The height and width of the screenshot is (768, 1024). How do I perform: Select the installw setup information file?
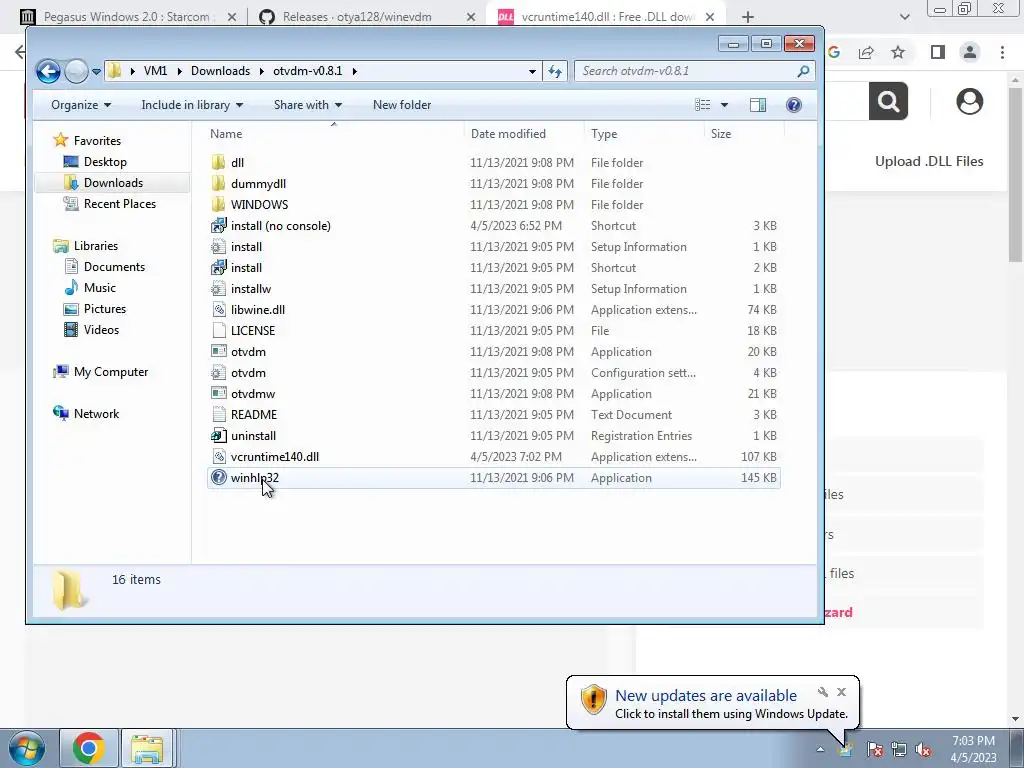[251, 289]
